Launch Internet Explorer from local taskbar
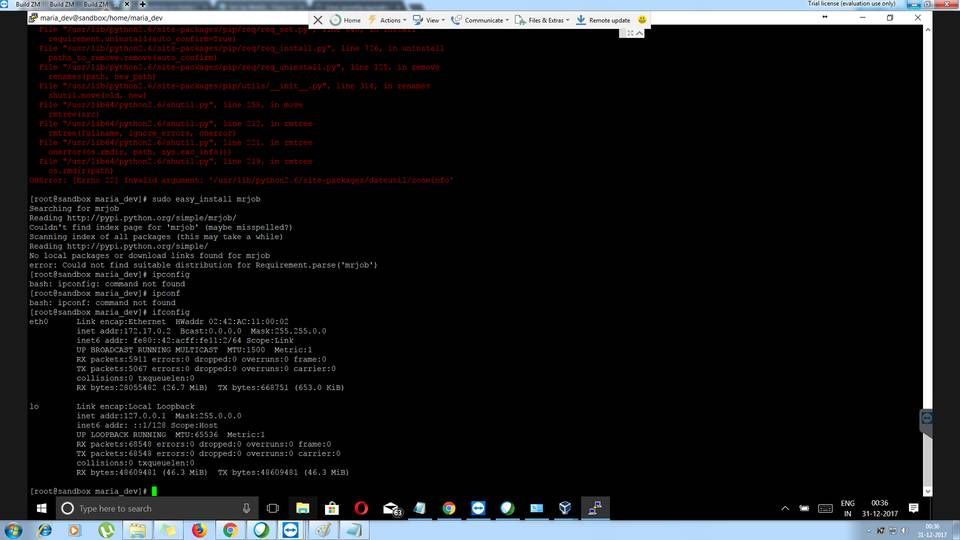Viewport: 960px width, 540px height. click(x=45, y=530)
